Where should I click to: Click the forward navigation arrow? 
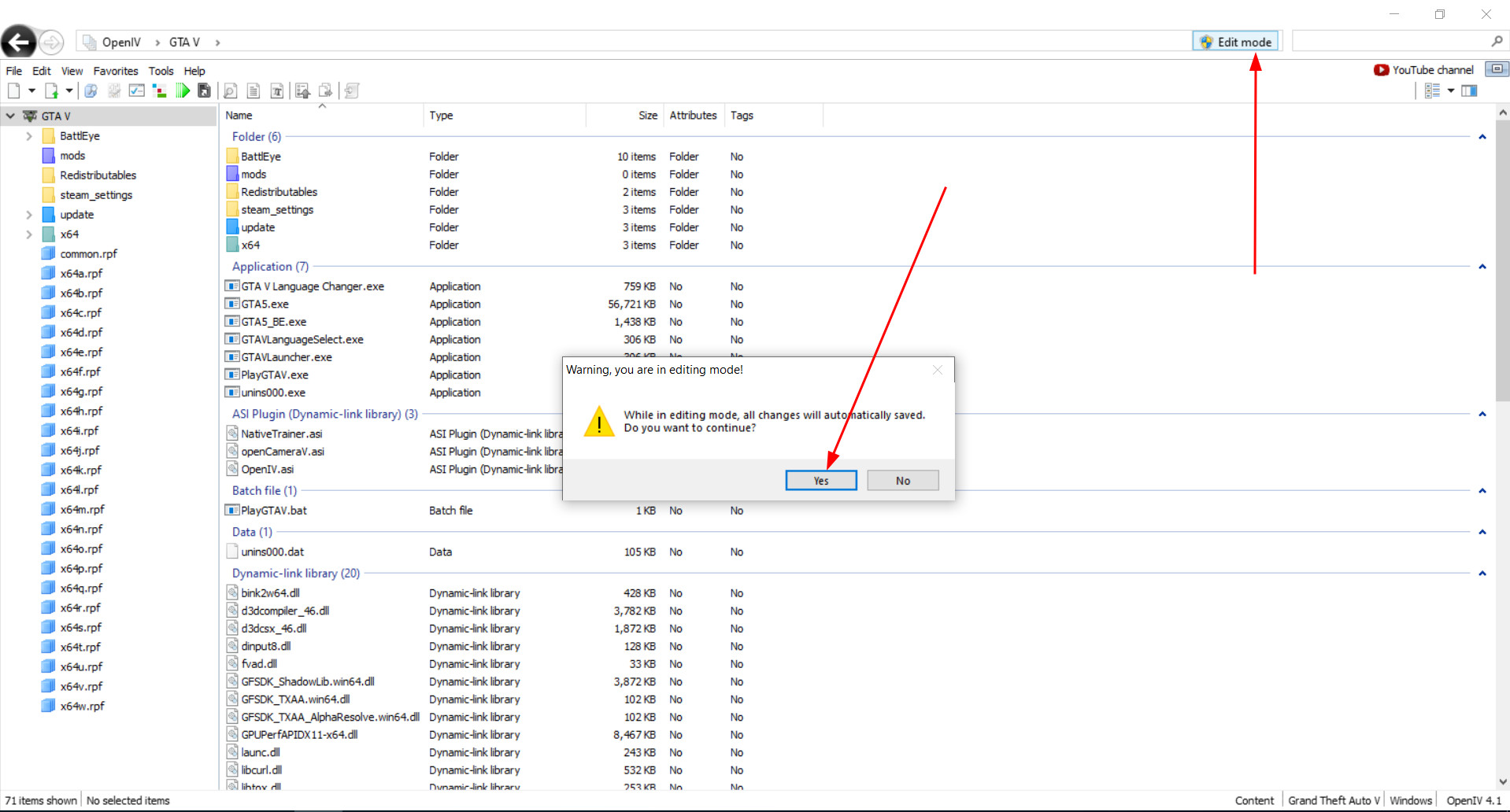tap(51, 42)
